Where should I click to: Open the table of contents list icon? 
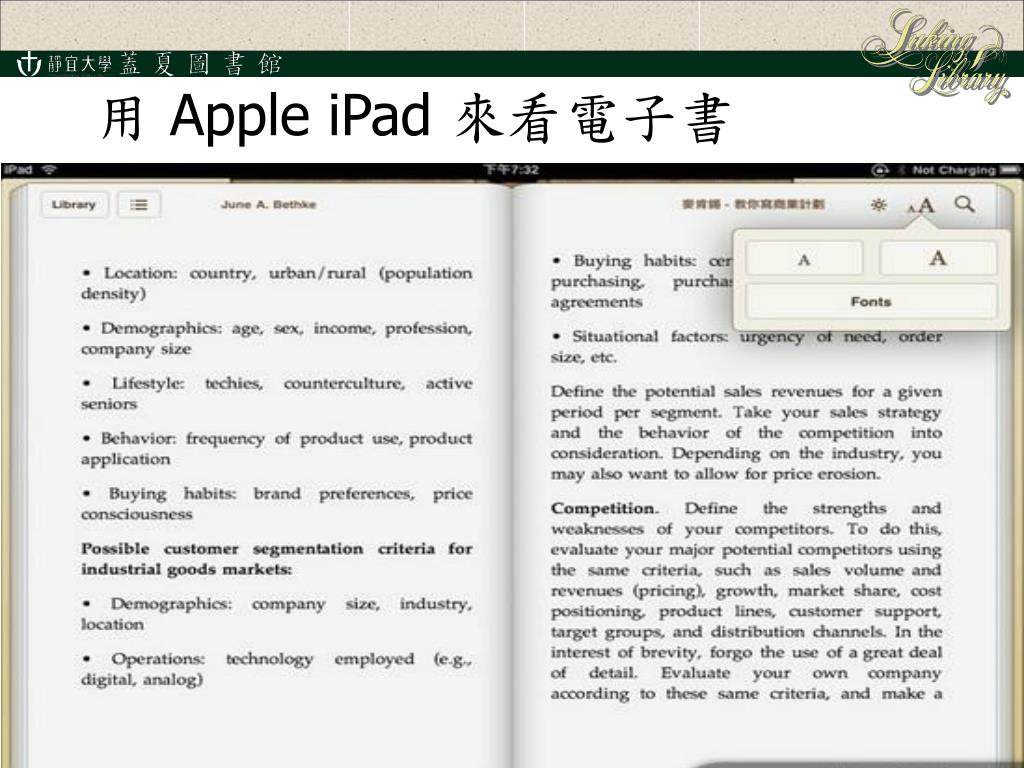point(138,204)
